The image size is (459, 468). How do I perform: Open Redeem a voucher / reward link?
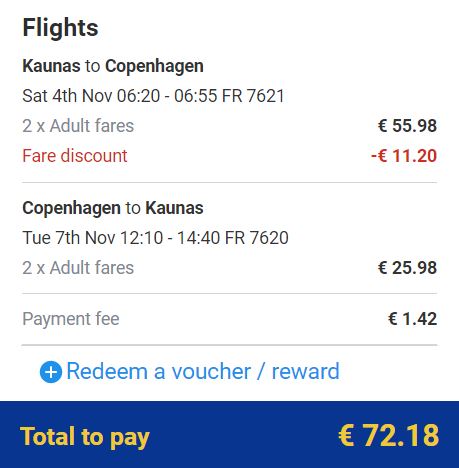(x=203, y=371)
